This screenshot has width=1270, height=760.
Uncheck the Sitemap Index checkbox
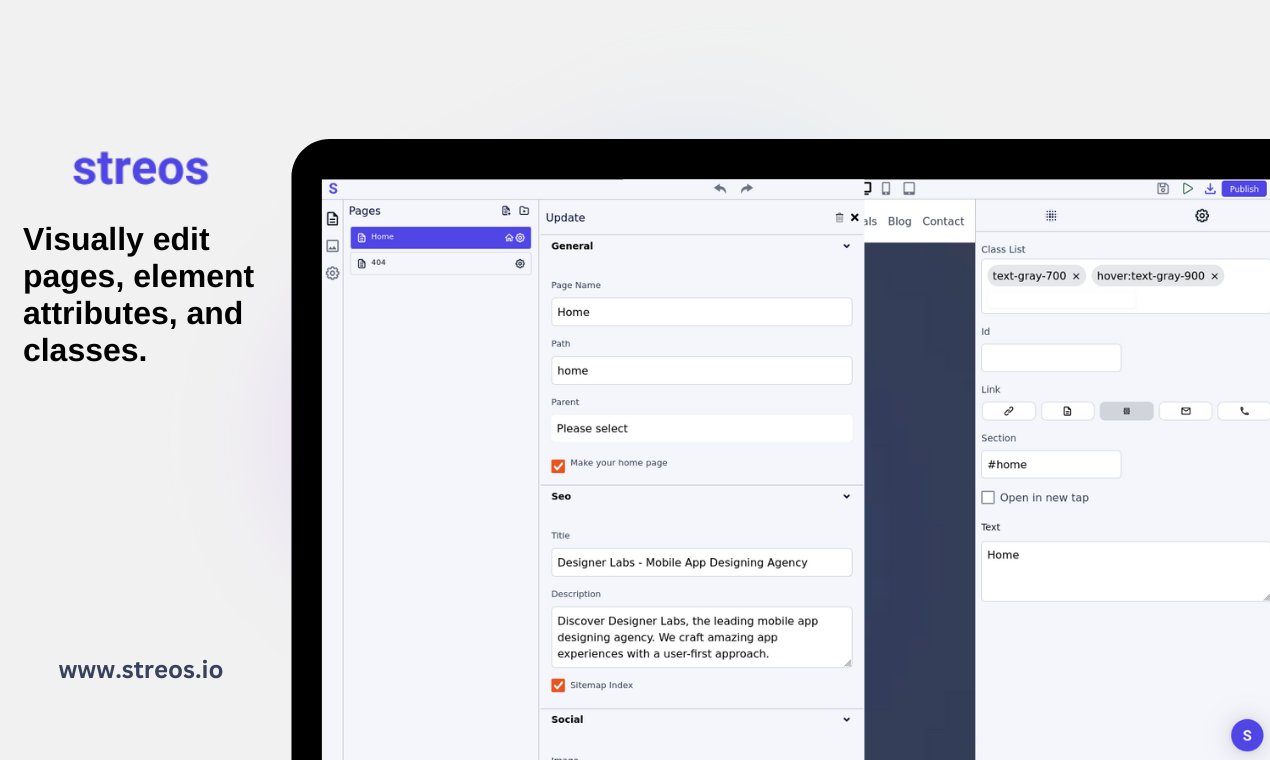(x=558, y=686)
